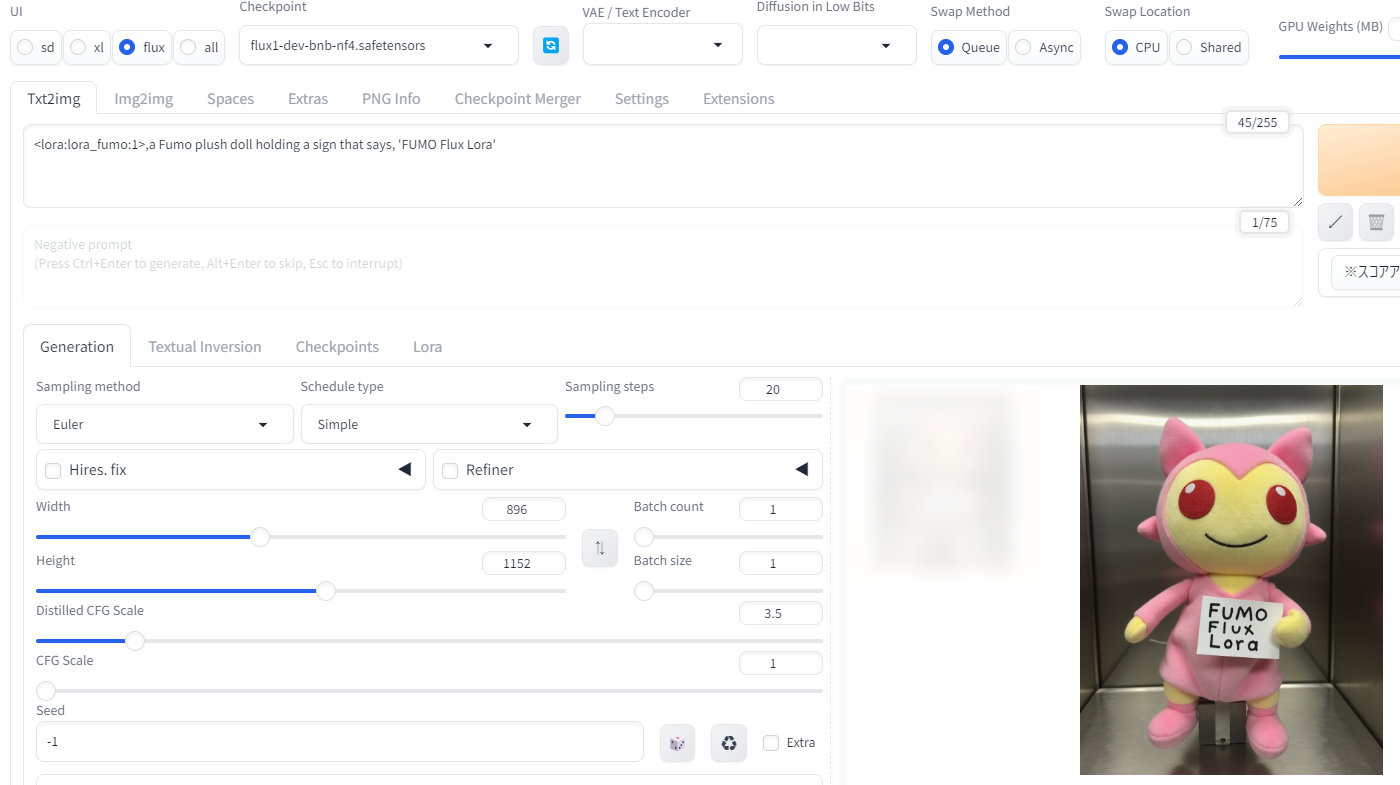The width and height of the screenshot is (1400, 785).
Task: Open the Lora sub-tab
Action: (x=427, y=347)
